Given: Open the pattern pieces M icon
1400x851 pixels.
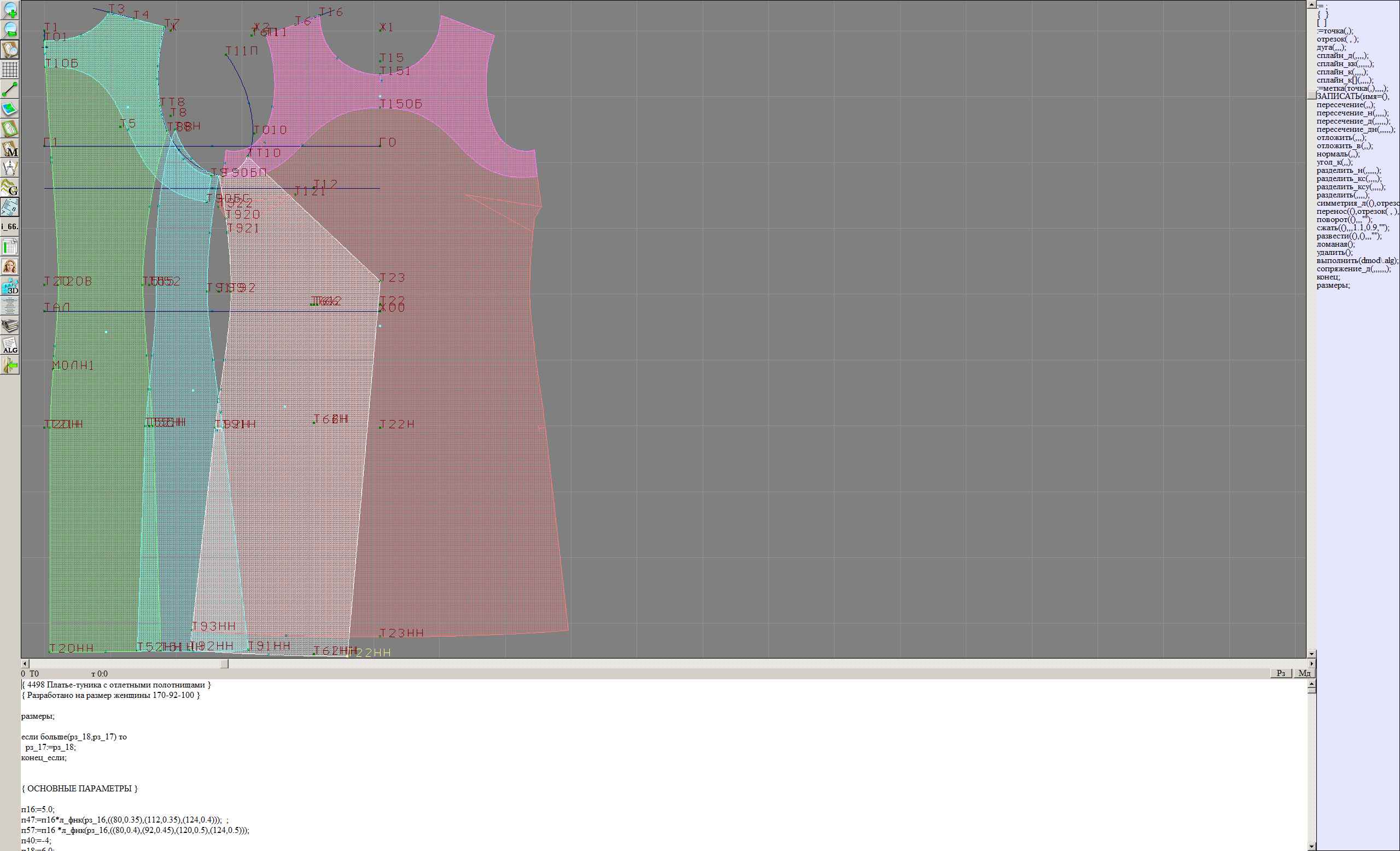Looking at the screenshot, I should click(10, 149).
